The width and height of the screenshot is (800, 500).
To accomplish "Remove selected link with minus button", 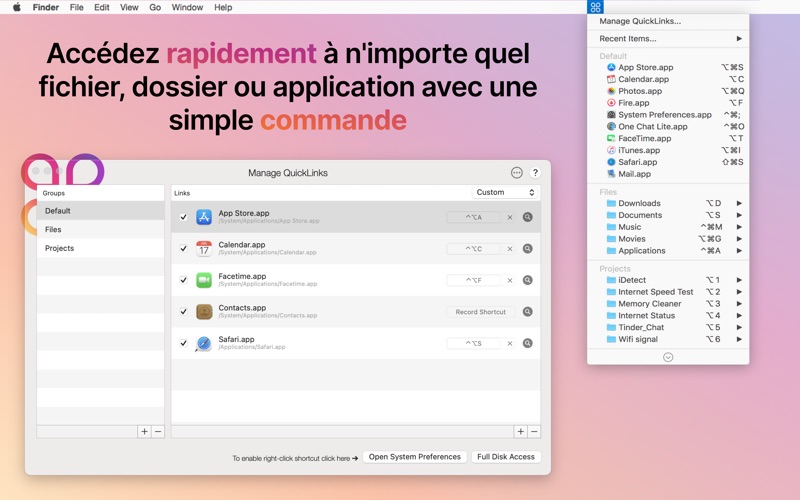I will (x=534, y=432).
